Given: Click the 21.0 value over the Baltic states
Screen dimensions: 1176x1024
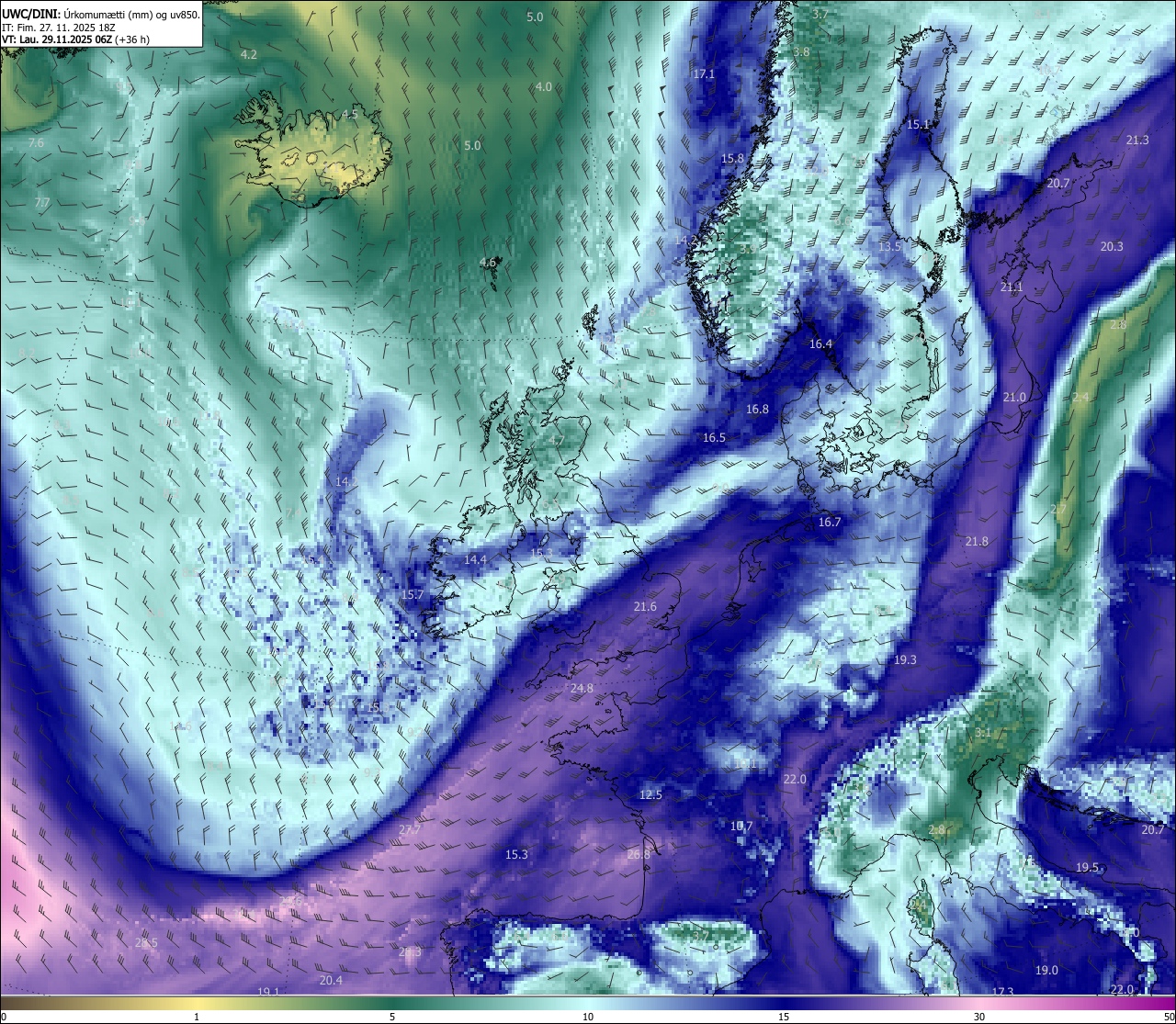Looking at the screenshot, I should [1014, 397].
